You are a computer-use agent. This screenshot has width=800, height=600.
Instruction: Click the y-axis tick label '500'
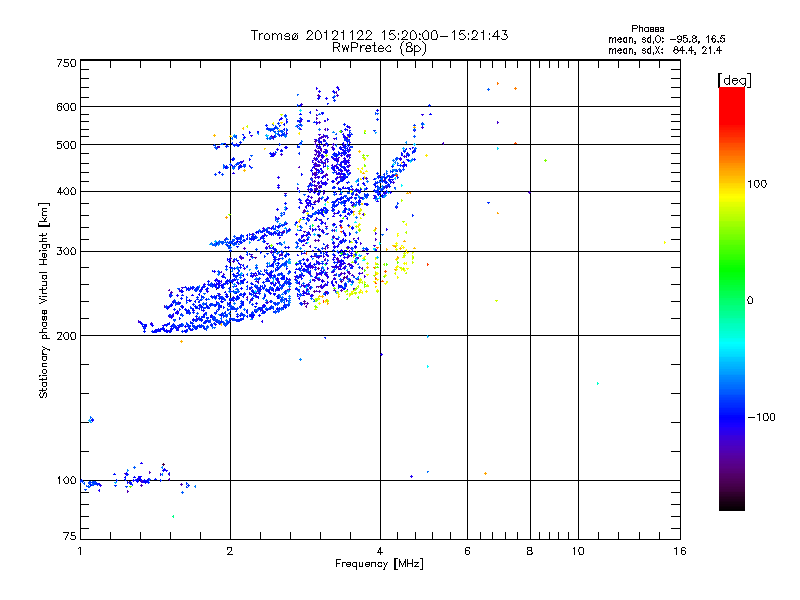(66, 145)
